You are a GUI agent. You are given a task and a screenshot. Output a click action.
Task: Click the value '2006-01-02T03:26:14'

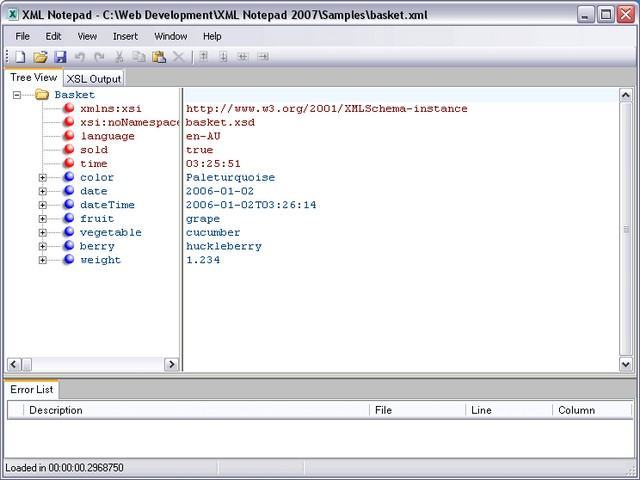pos(251,205)
